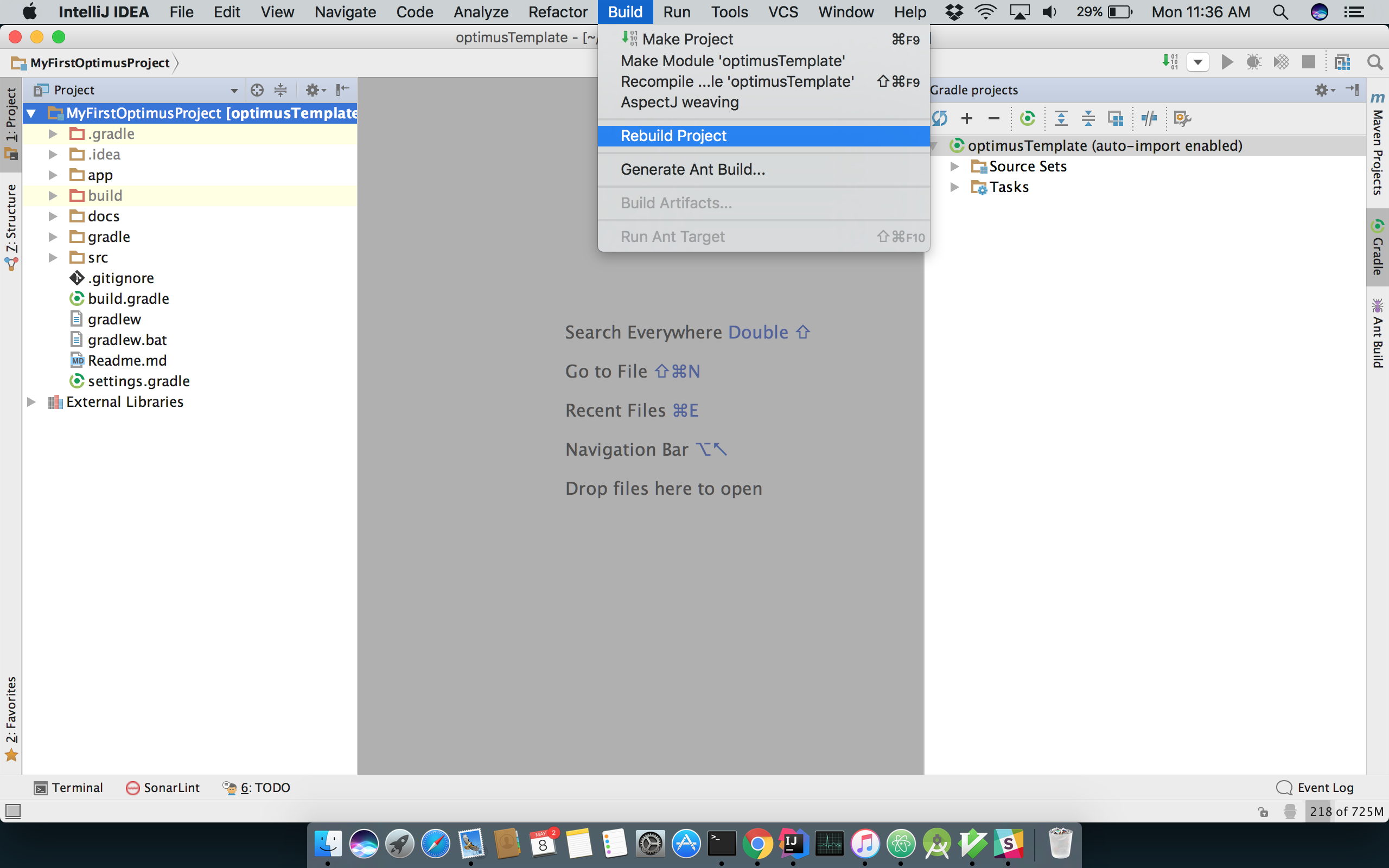Click the Debug bug icon in toolbar
Image resolution: width=1389 pixels, height=868 pixels.
pos(1253,62)
